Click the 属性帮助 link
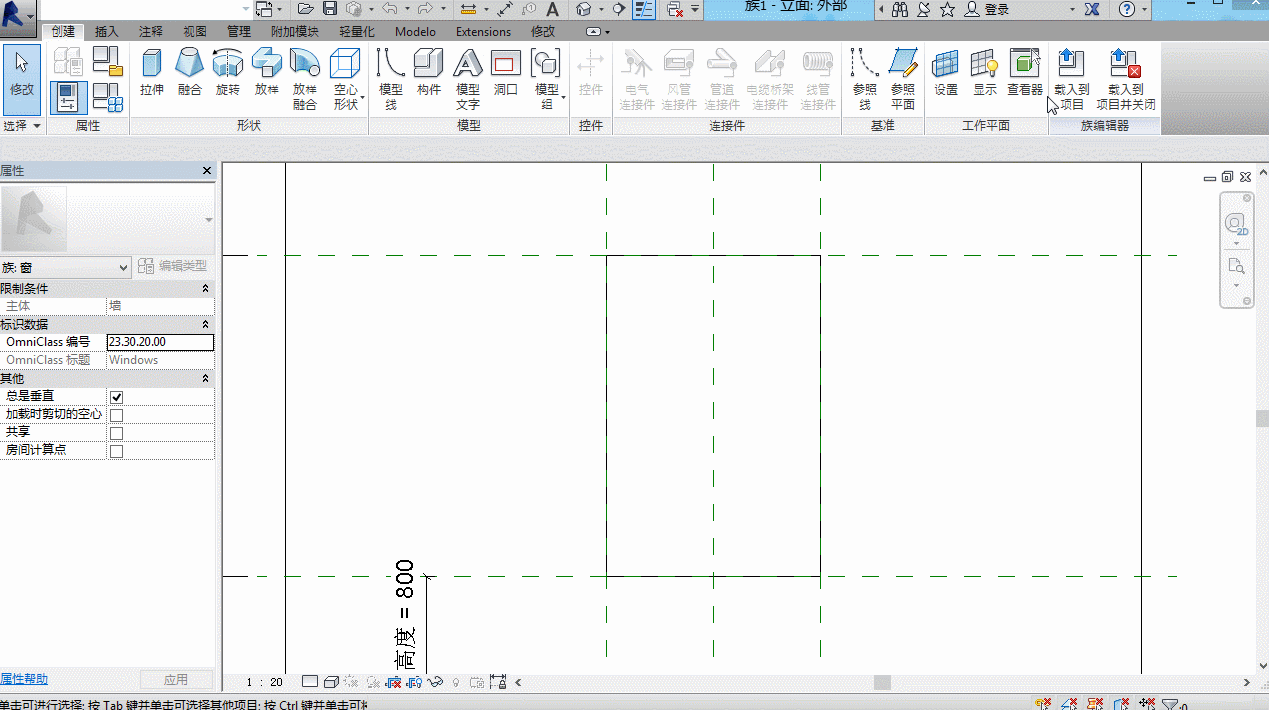 coord(24,679)
